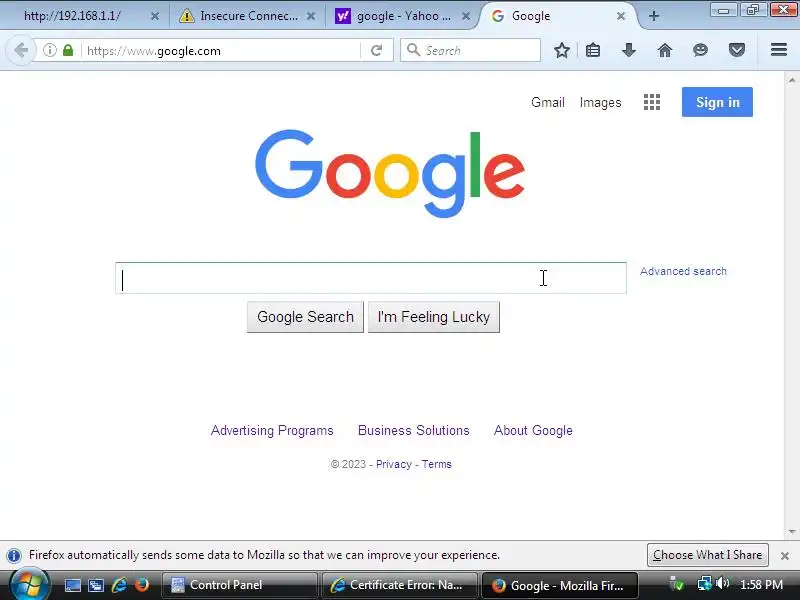Open the Privacy link

(393, 464)
